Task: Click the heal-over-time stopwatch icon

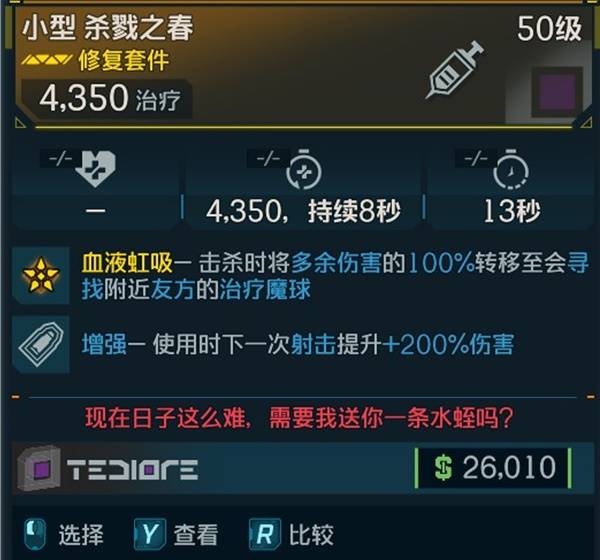Action: 304,170
